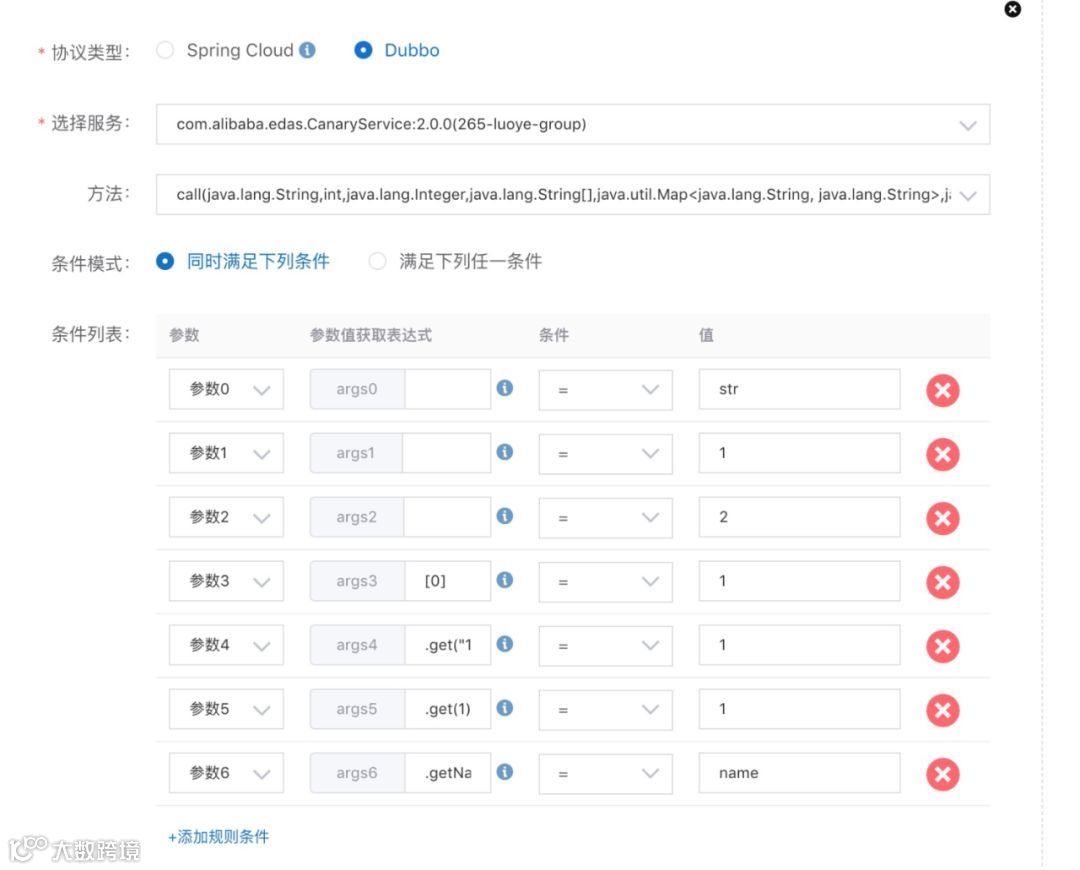Open 参数4 parameter dropdown
Image resolution: width=1080 pixels, height=870 pixels.
pos(227,646)
